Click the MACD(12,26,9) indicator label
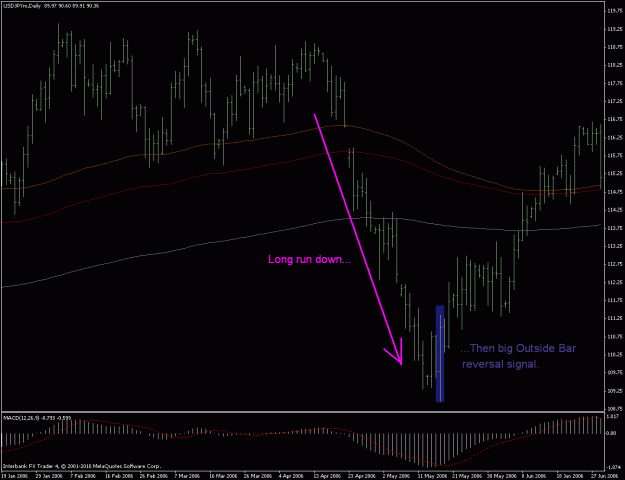The image size is (625, 480). point(22,418)
